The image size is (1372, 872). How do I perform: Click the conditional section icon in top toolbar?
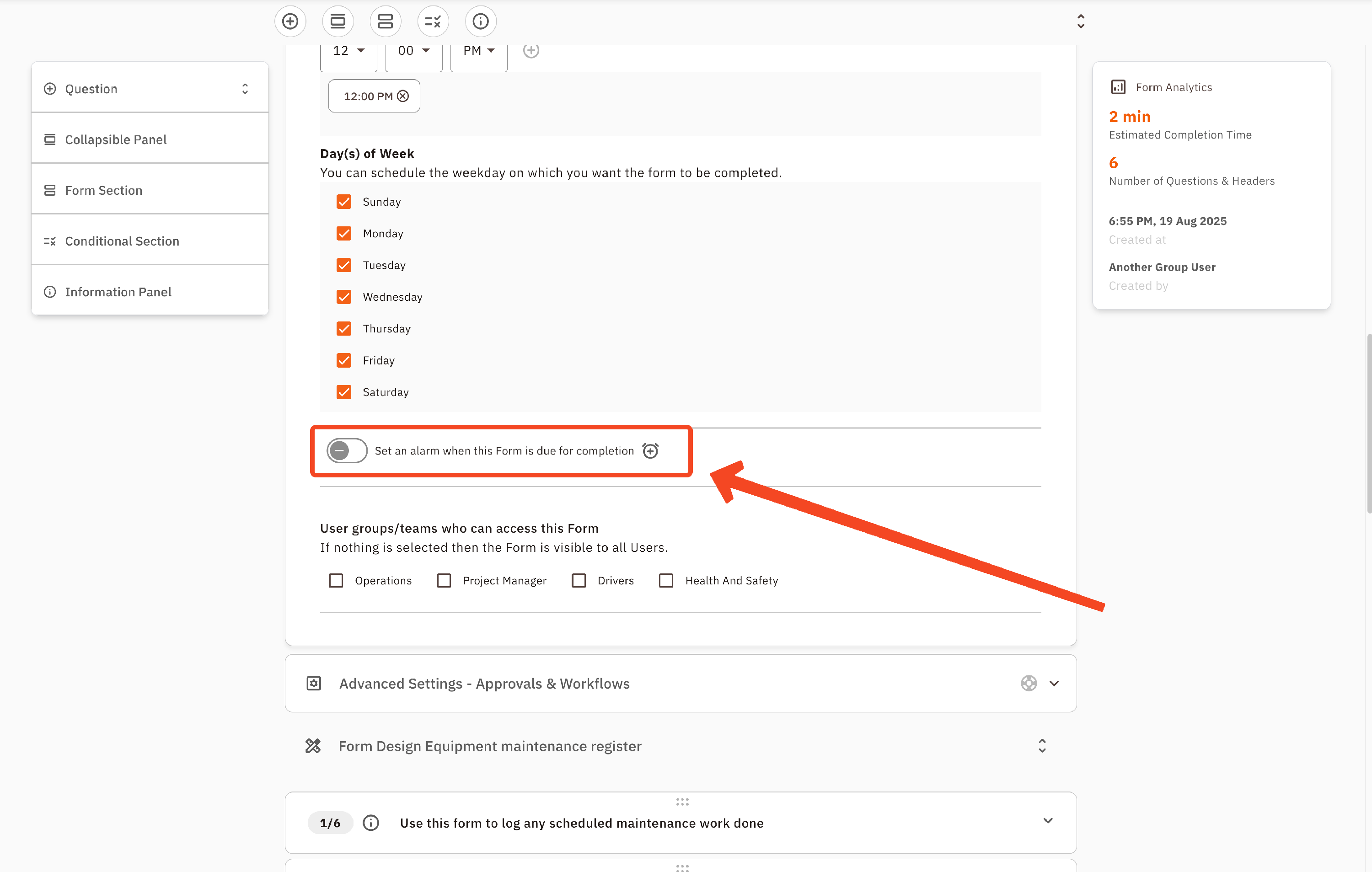pyautogui.click(x=433, y=21)
